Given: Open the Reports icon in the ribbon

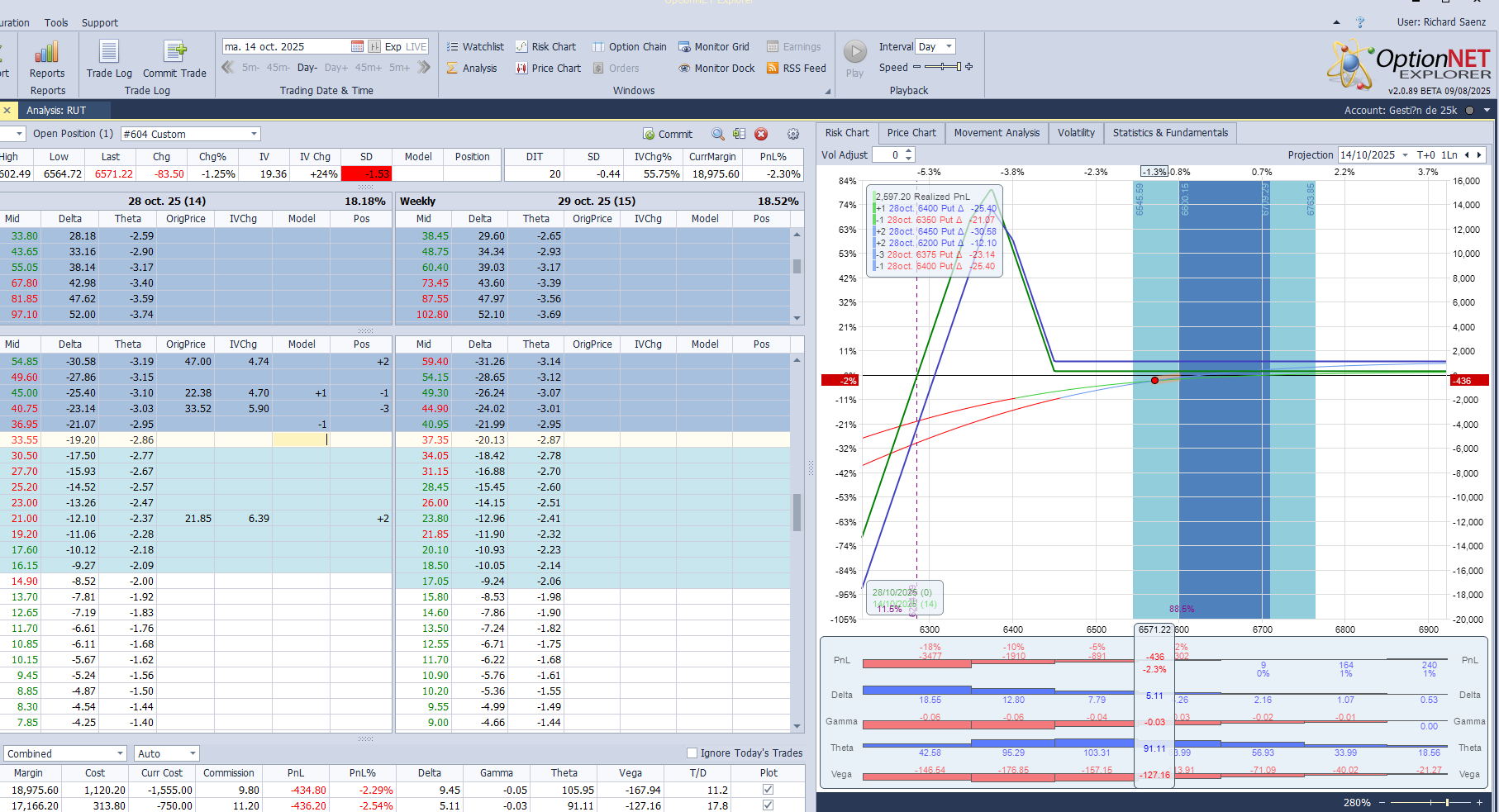Looking at the screenshot, I should (x=47, y=59).
